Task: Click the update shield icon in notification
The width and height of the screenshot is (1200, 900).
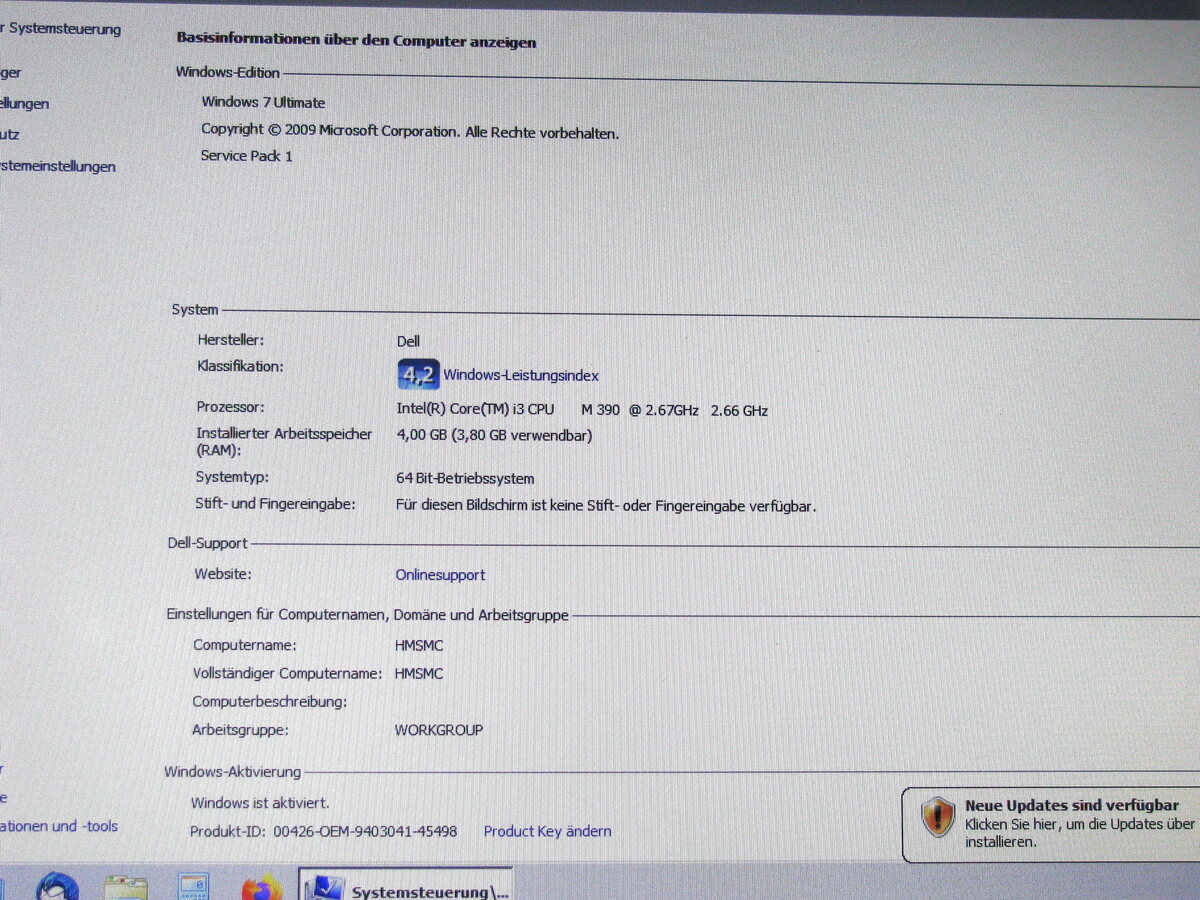Action: click(x=938, y=817)
